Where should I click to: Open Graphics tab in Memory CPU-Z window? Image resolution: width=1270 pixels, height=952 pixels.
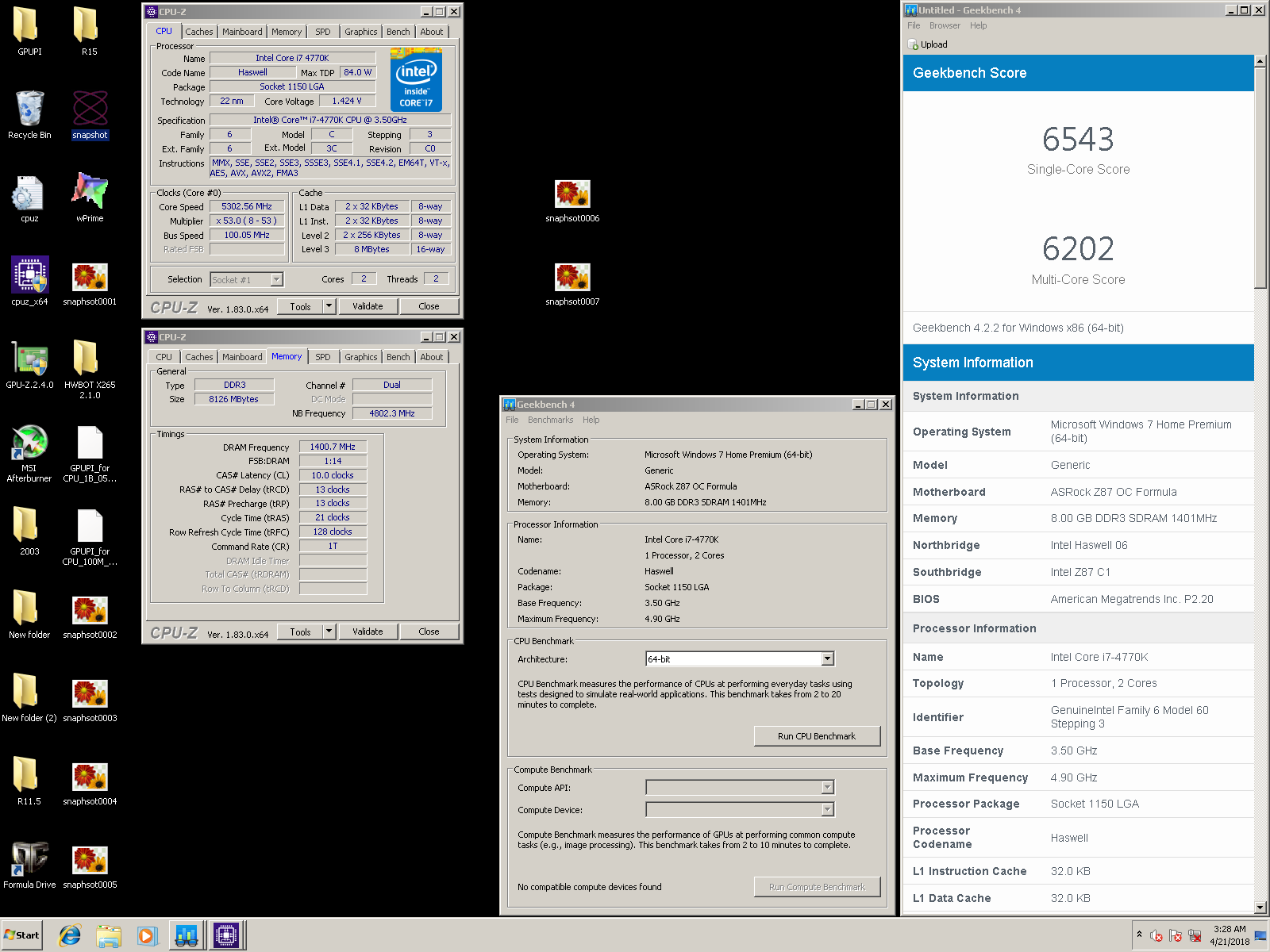360,357
